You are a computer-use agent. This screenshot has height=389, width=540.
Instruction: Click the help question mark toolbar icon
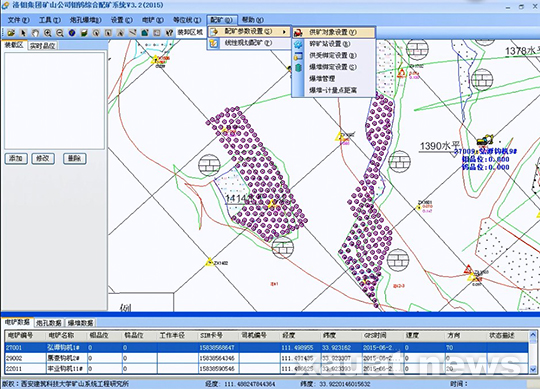point(169,33)
